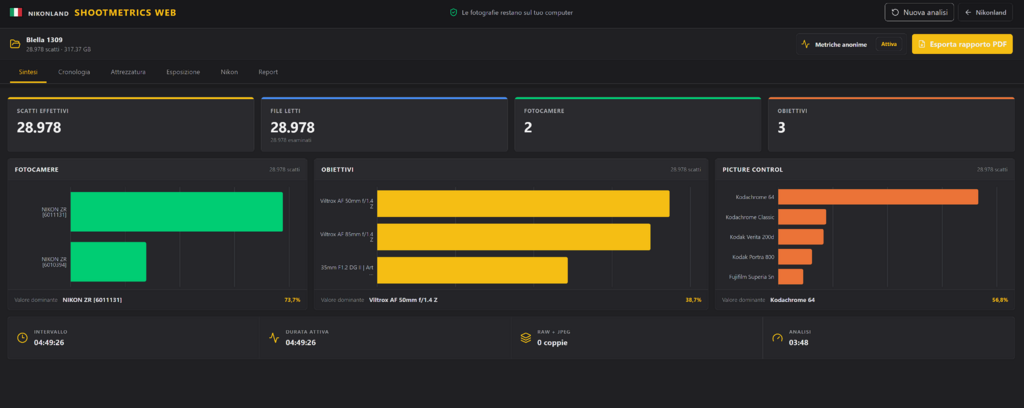
Task: Open the Report tab
Action: [268, 72]
